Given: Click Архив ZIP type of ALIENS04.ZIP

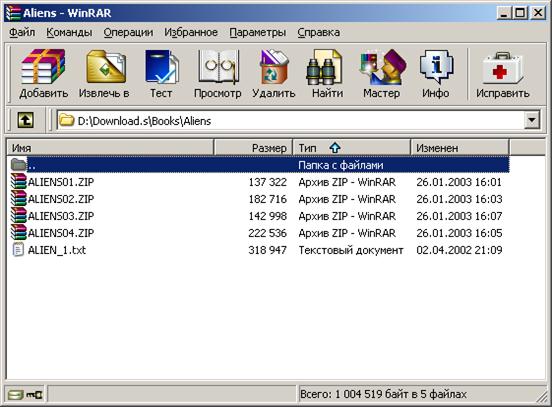Looking at the screenshot, I should tap(347, 233).
